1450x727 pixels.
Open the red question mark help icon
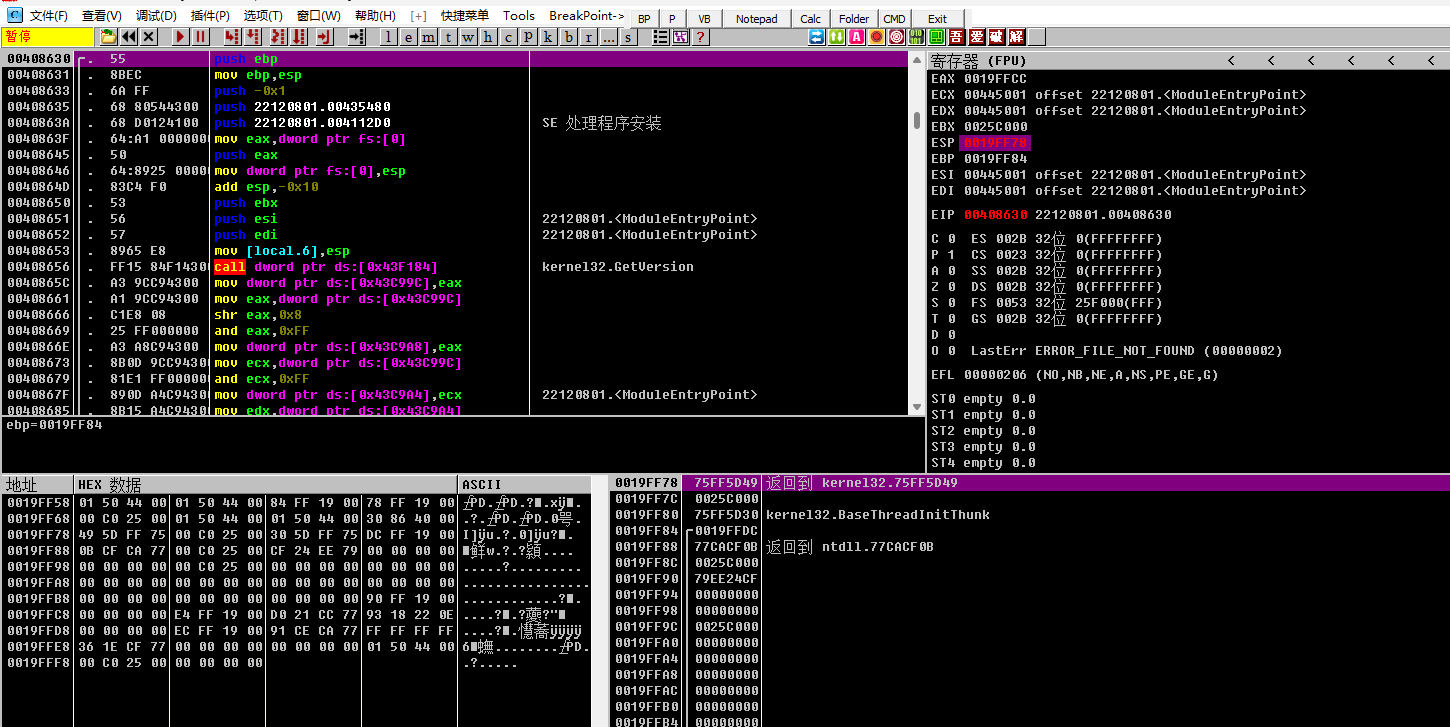click(701, 37)
